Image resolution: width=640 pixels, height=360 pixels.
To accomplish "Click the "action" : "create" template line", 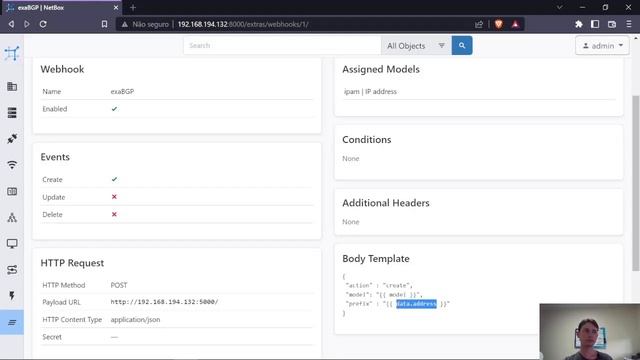I will [379, 285].
